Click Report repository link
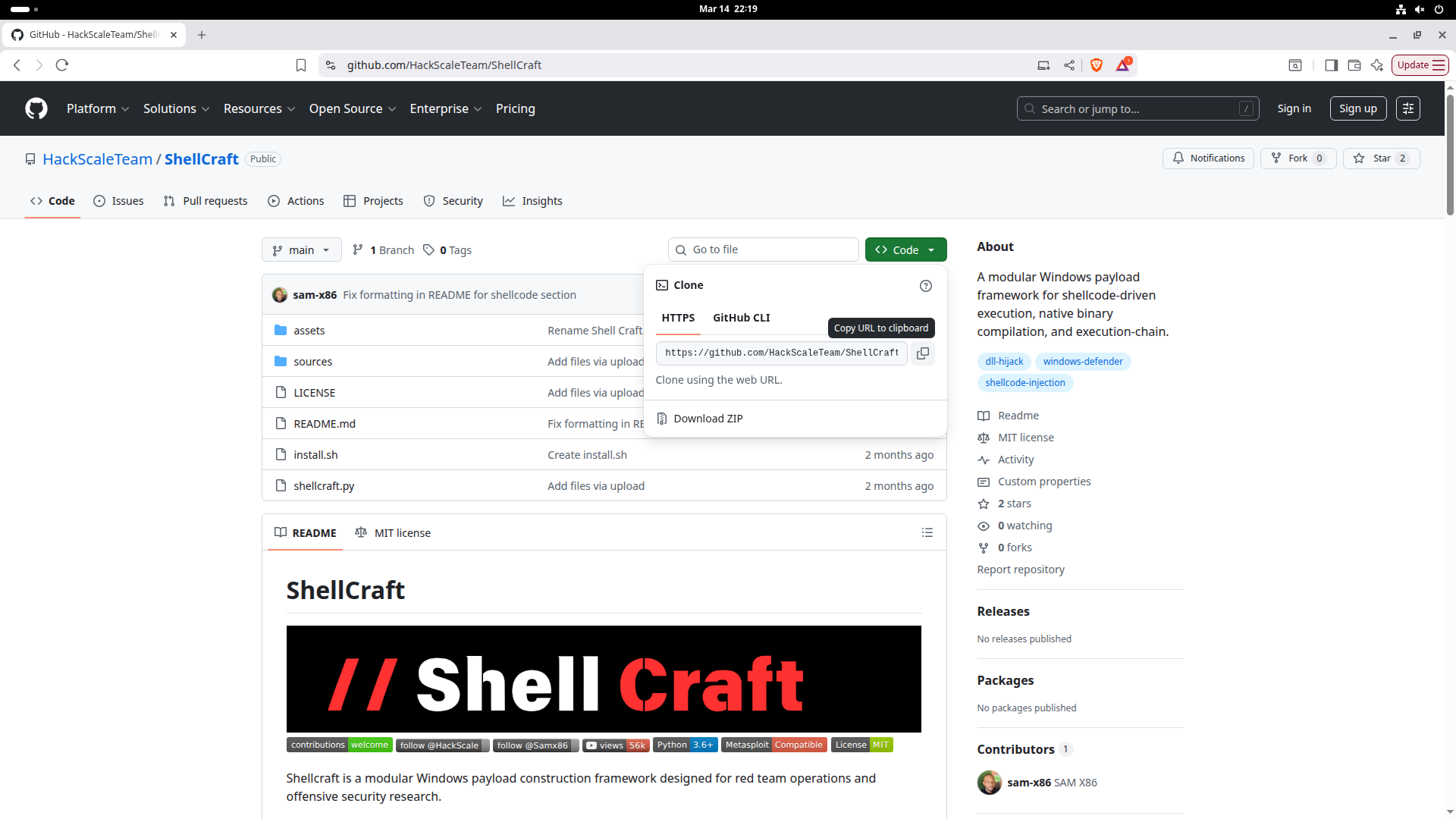The width and height of the screenshot is (1456, 819). [x=1021, y=570]
